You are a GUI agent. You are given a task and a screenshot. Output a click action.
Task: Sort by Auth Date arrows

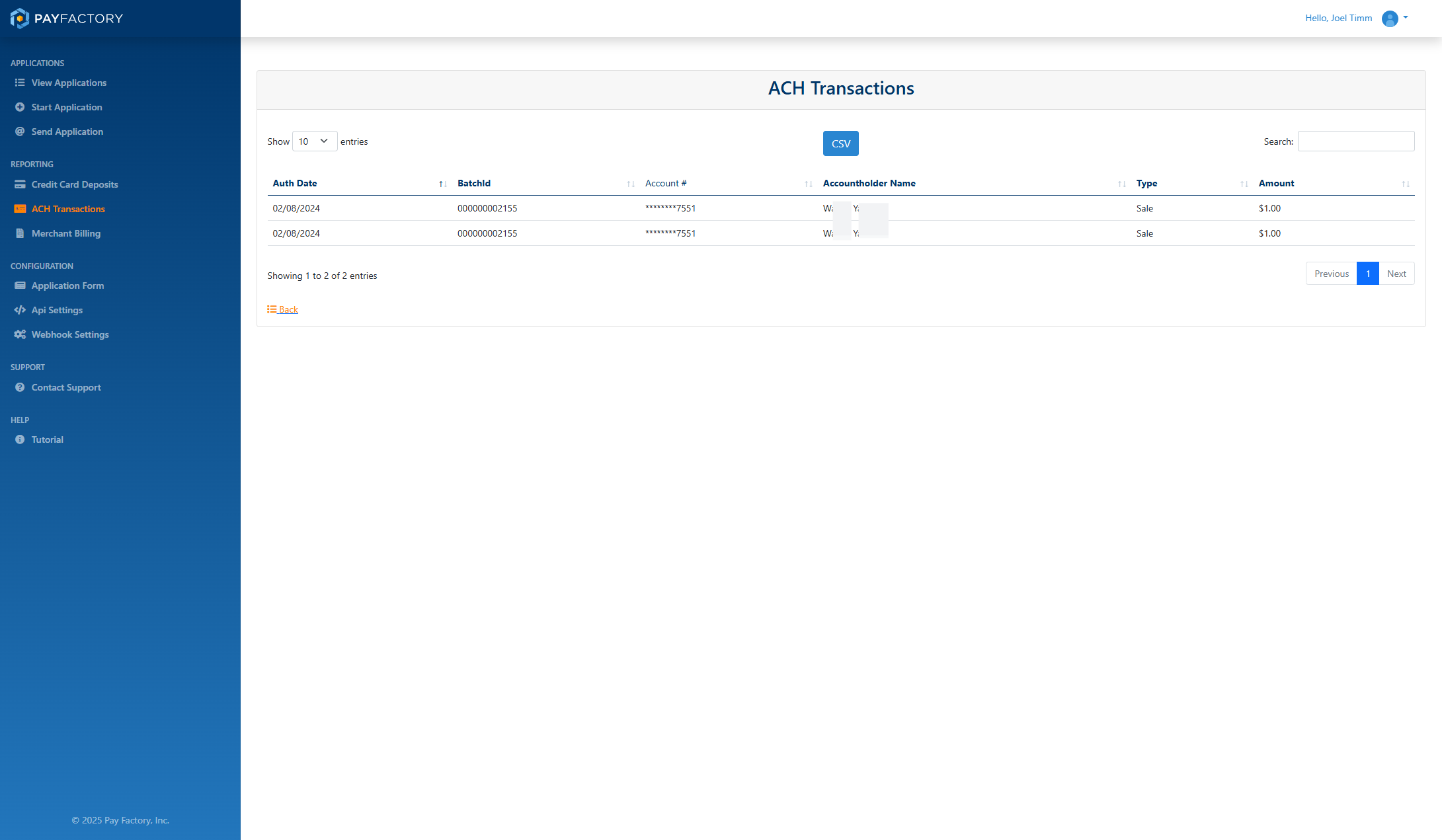(x=442, y=184)
